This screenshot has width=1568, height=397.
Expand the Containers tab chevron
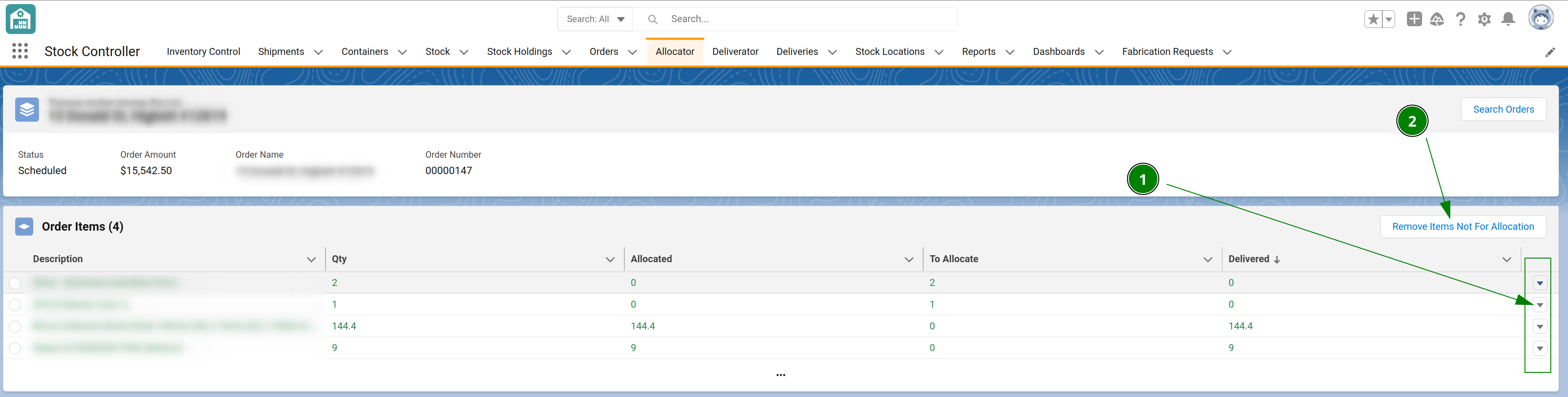pos(402,52)
